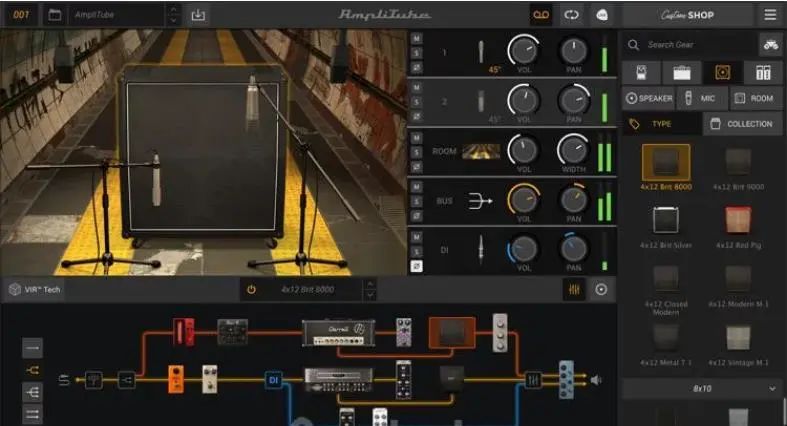Click the loop icon in top bar
Screen dimensions: 787x426
tap(571, 15)
